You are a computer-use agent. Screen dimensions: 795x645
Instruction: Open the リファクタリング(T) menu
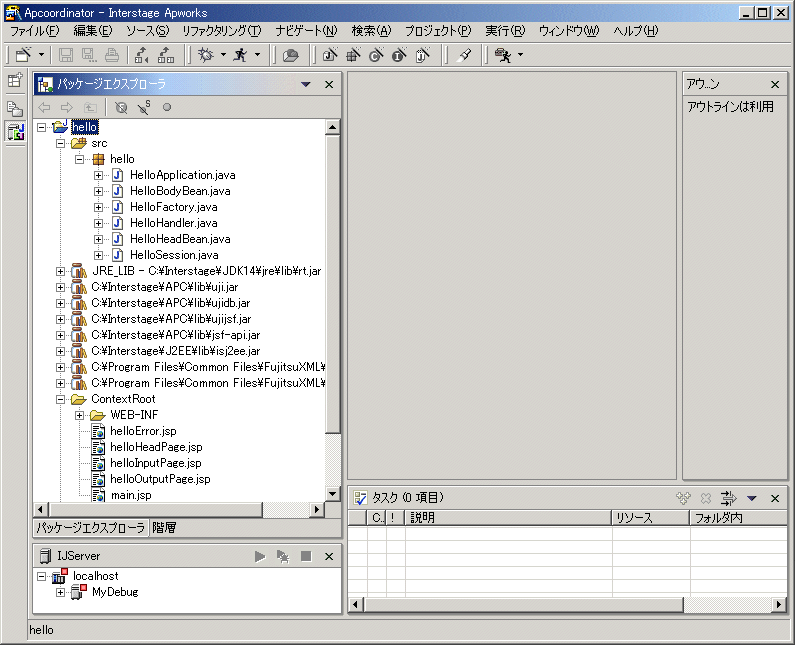(222, 31)
